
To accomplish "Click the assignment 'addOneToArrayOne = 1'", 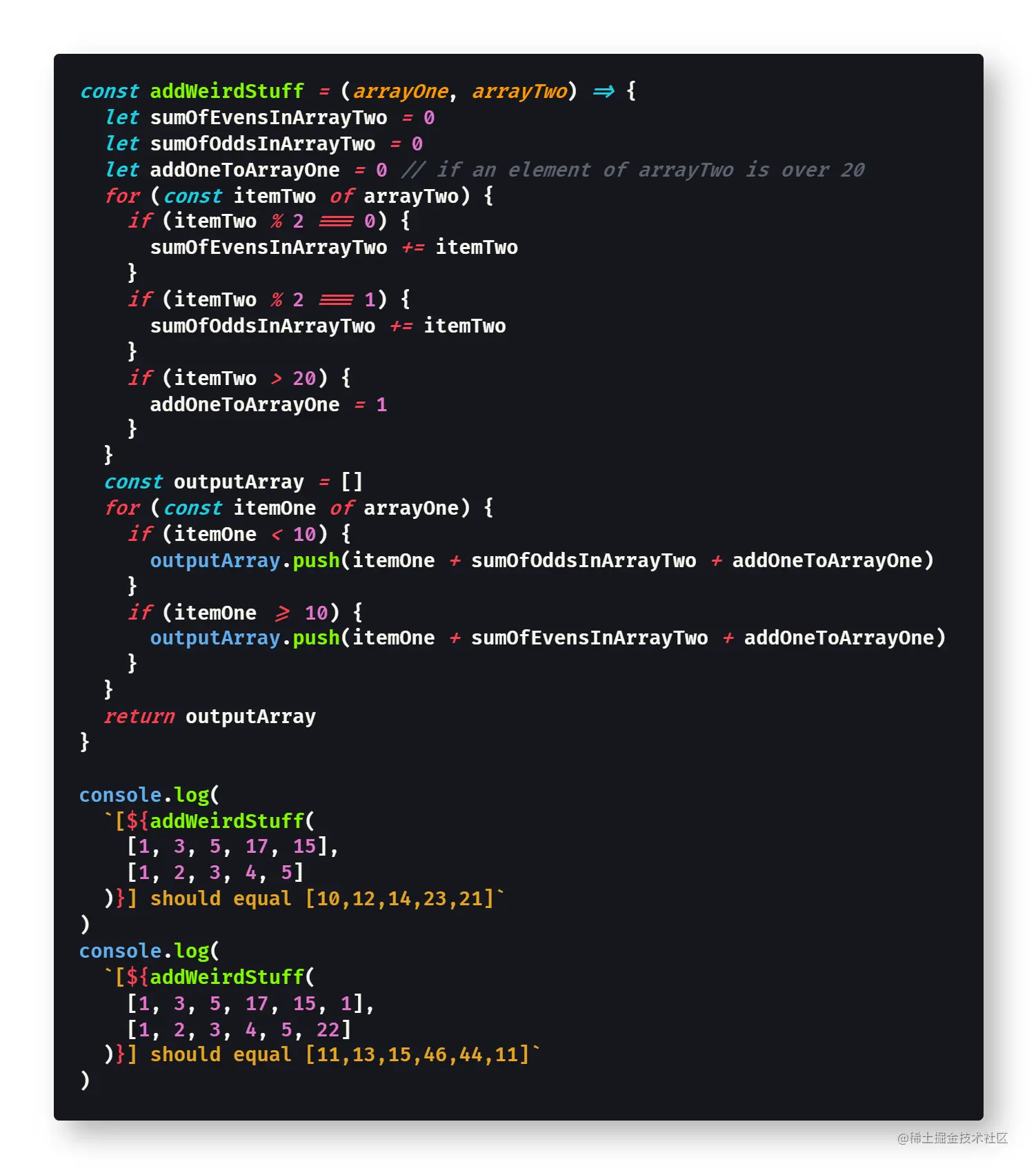I will click(268, 404).
